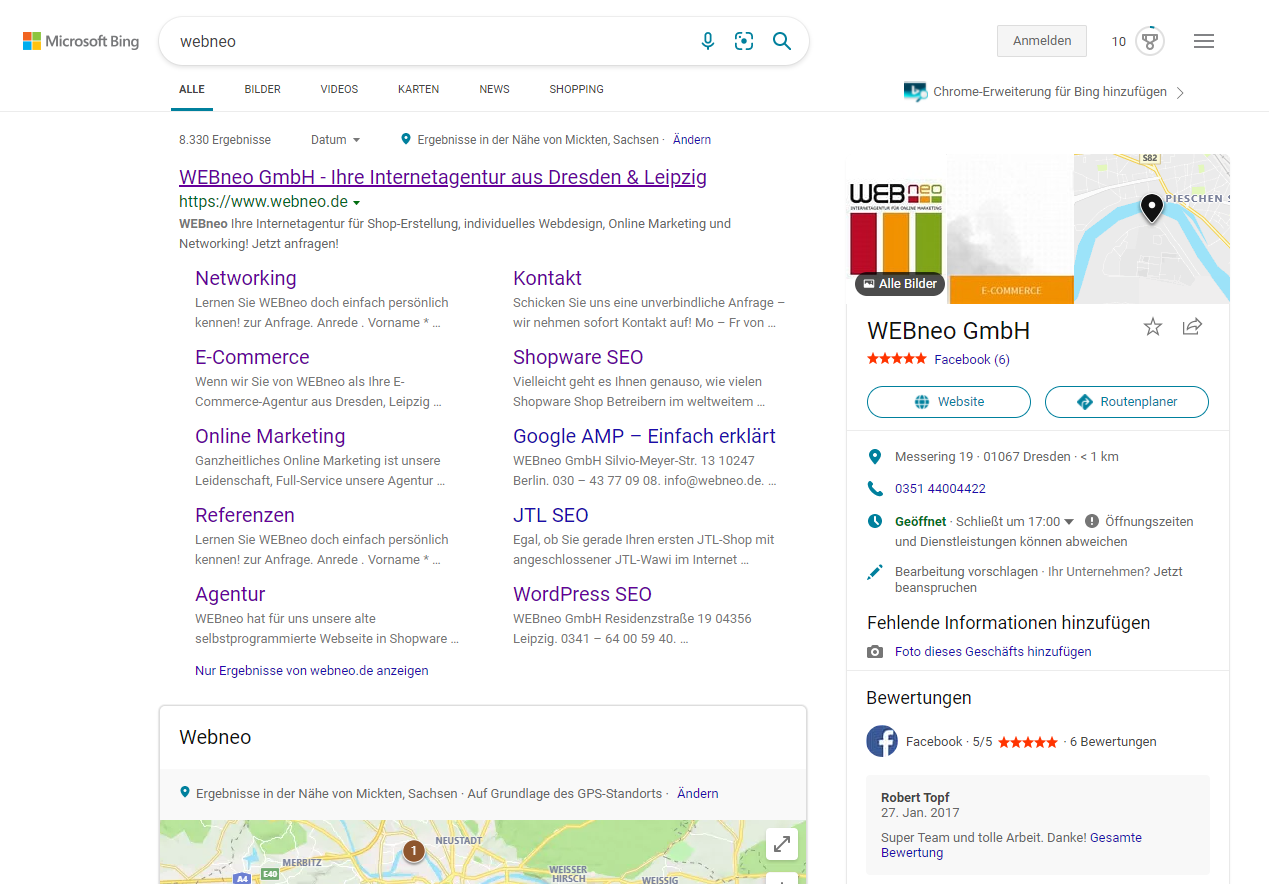1269x884 pixels.
Task: Go to the NEWS tab
Action: click(x=494, y=89)
